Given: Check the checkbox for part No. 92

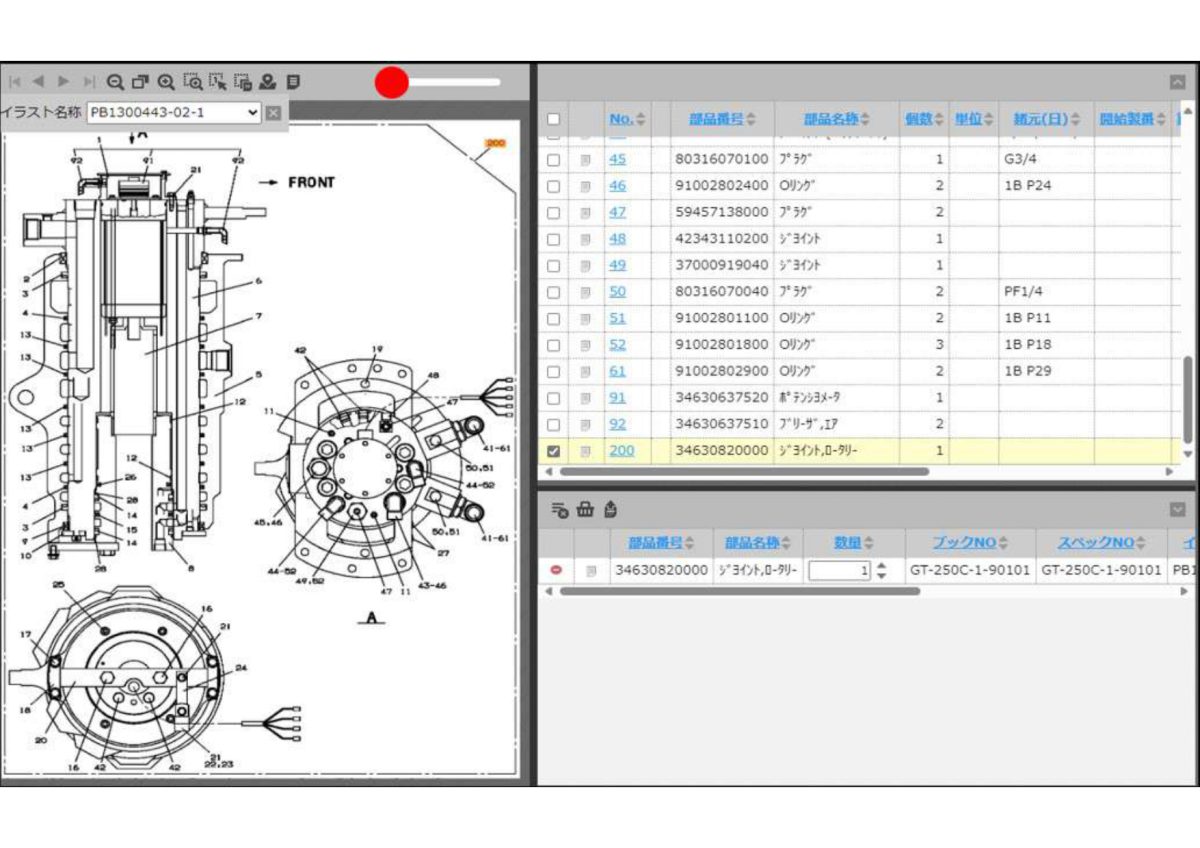Looking at the screenshot, I should (554, 424).
